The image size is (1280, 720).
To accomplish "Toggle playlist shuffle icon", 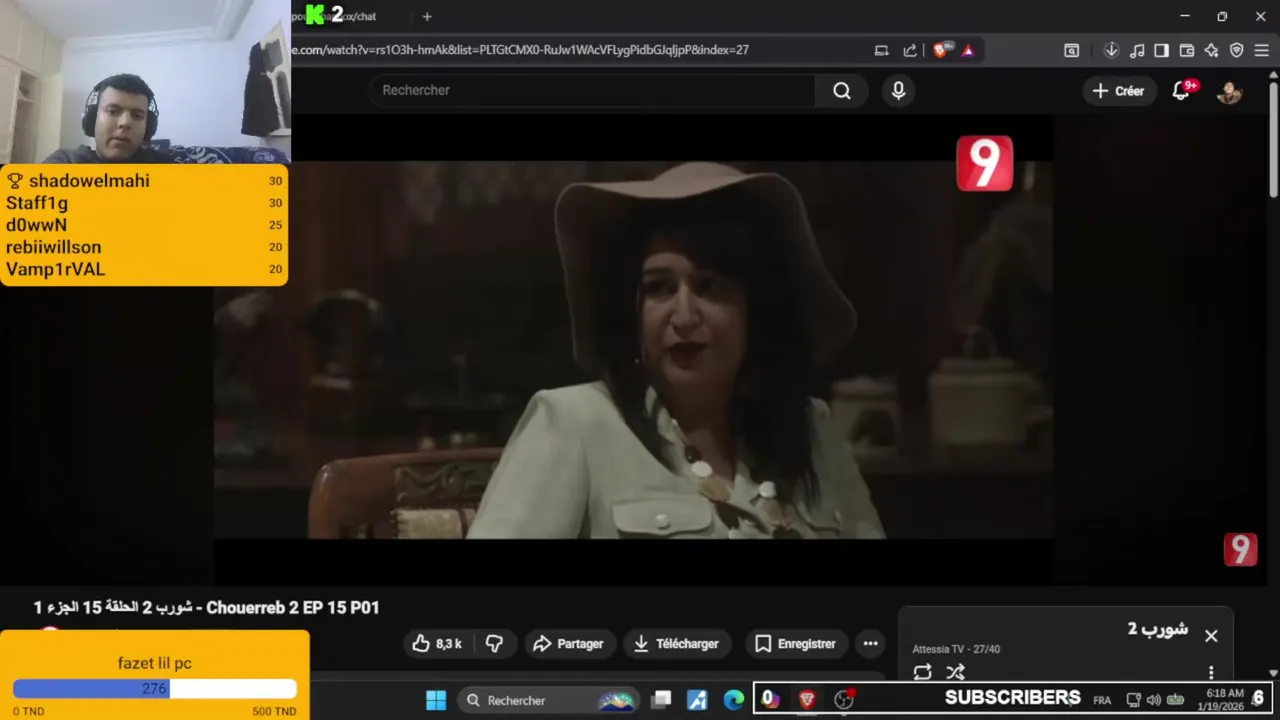I will tap(956, 672).
